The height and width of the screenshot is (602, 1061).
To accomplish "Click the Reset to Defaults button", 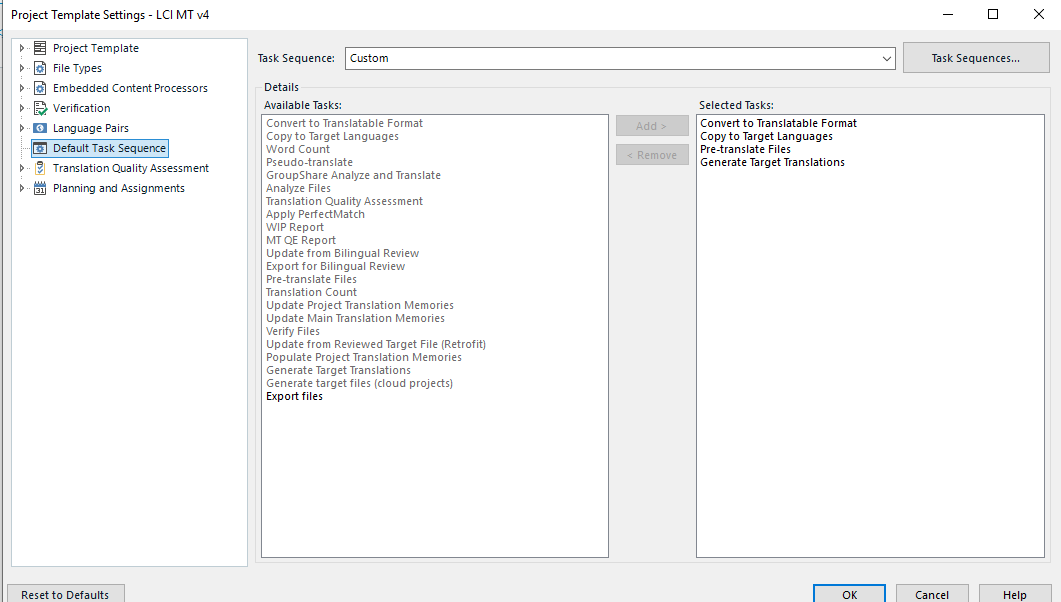I will (x=65, y=594).
